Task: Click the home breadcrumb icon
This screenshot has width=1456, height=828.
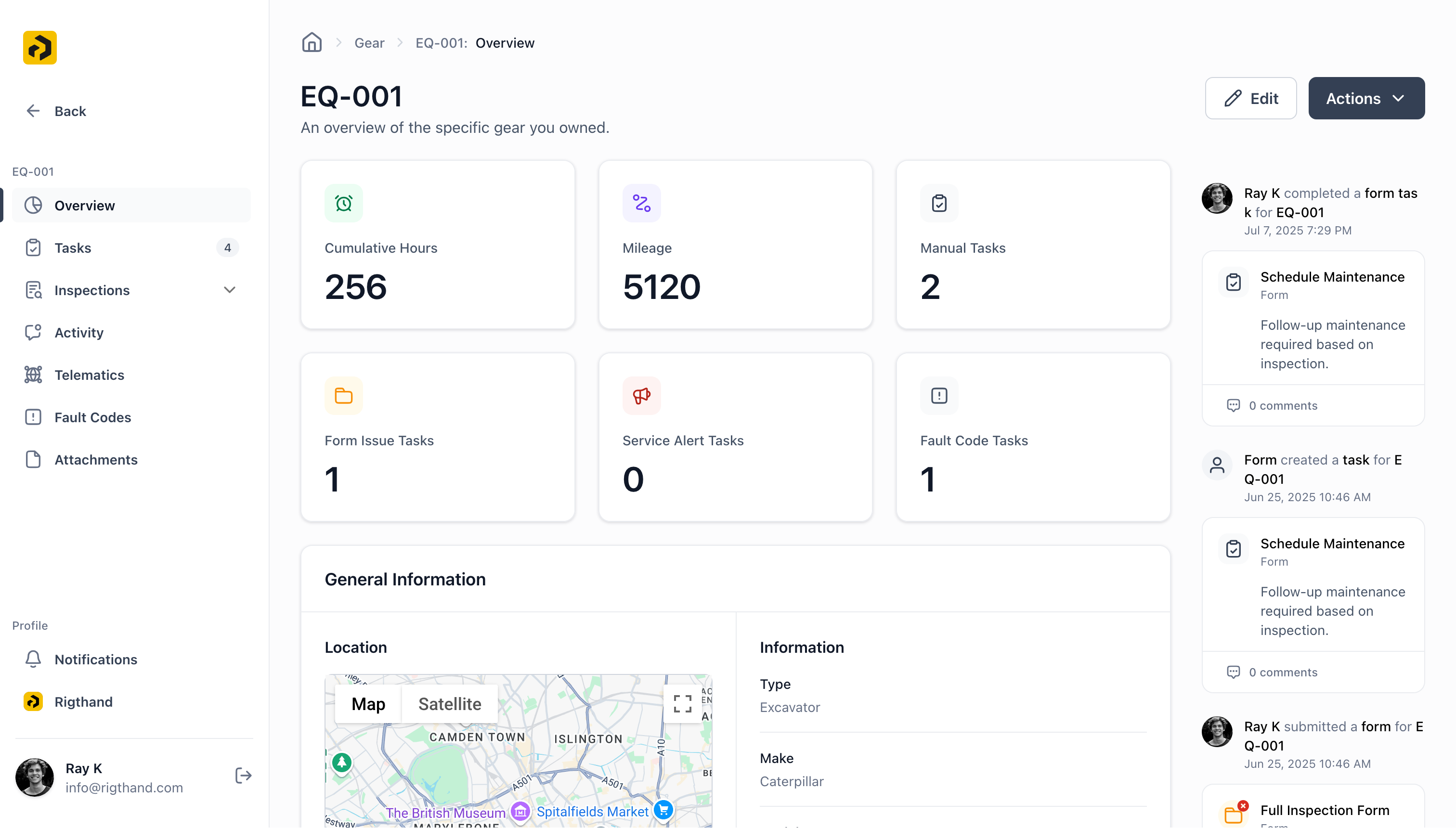Action: [312, 43]
